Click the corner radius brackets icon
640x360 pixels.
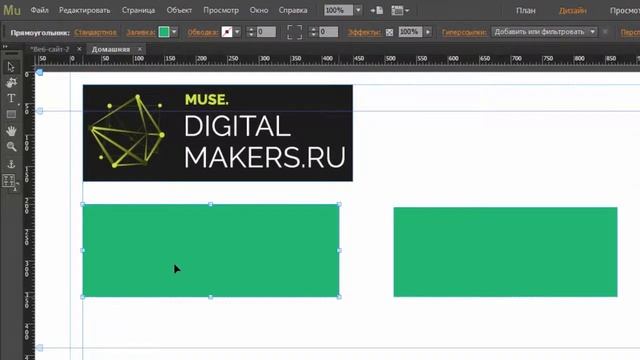point(295,32)
